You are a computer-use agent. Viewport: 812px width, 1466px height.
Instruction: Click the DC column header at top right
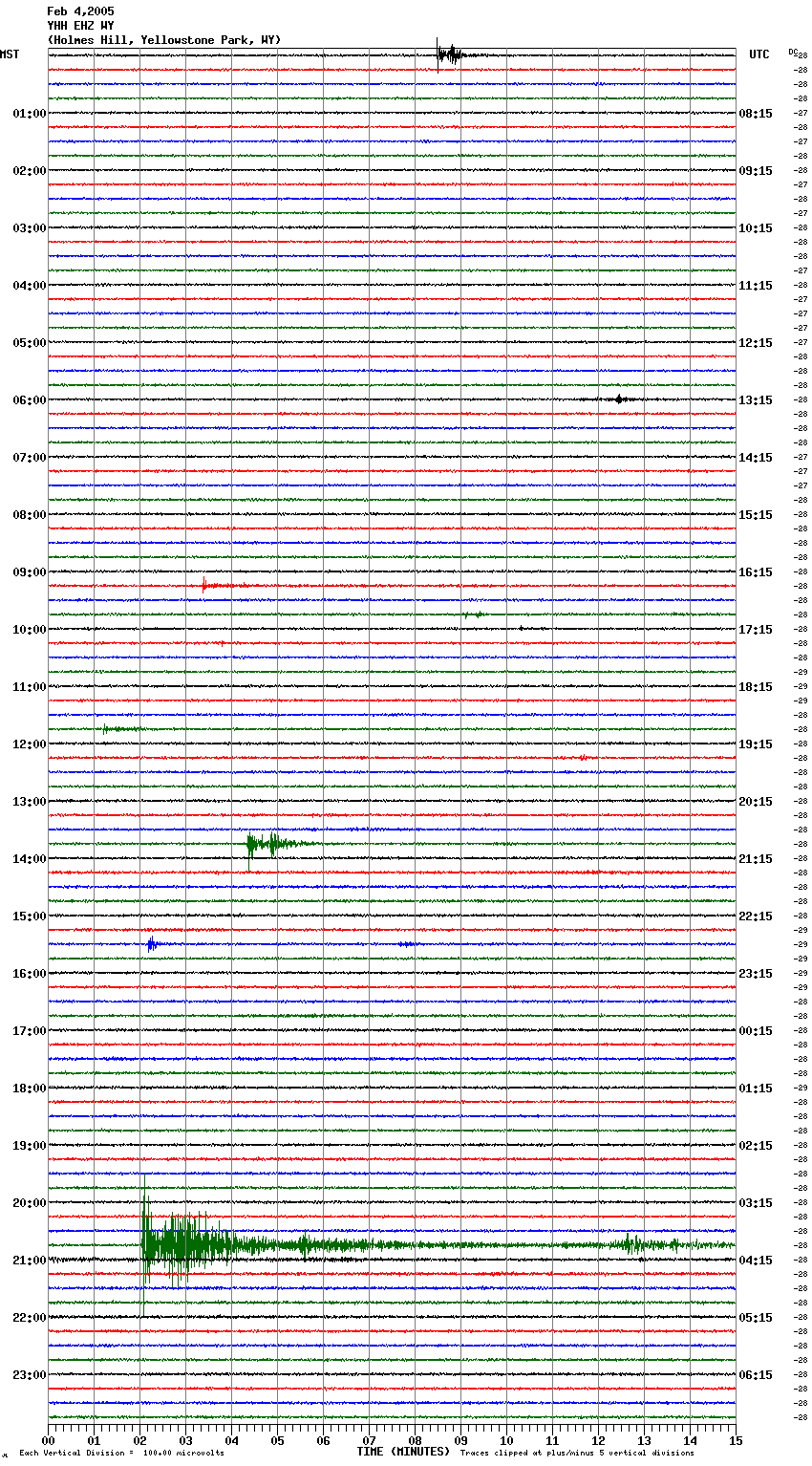point(793,52)
